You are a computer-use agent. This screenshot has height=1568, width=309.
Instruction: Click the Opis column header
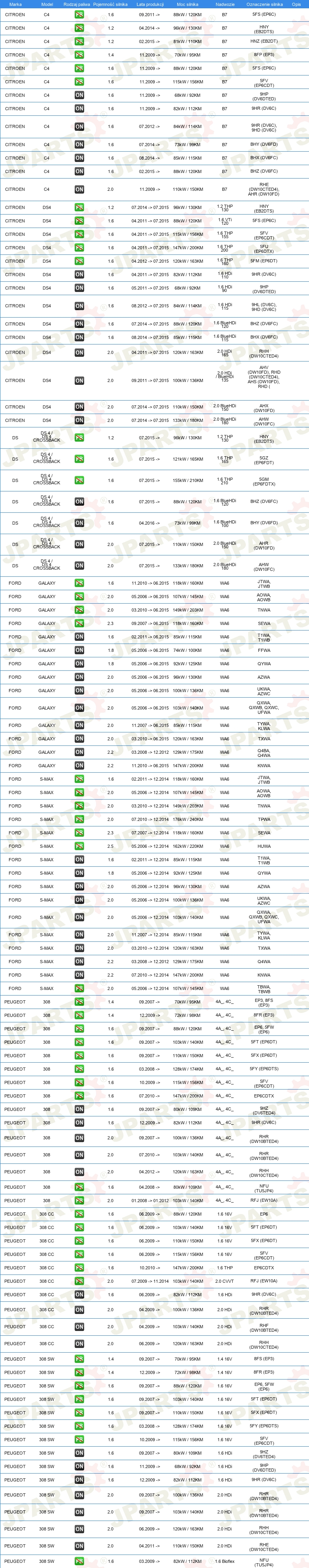(296, 4)
